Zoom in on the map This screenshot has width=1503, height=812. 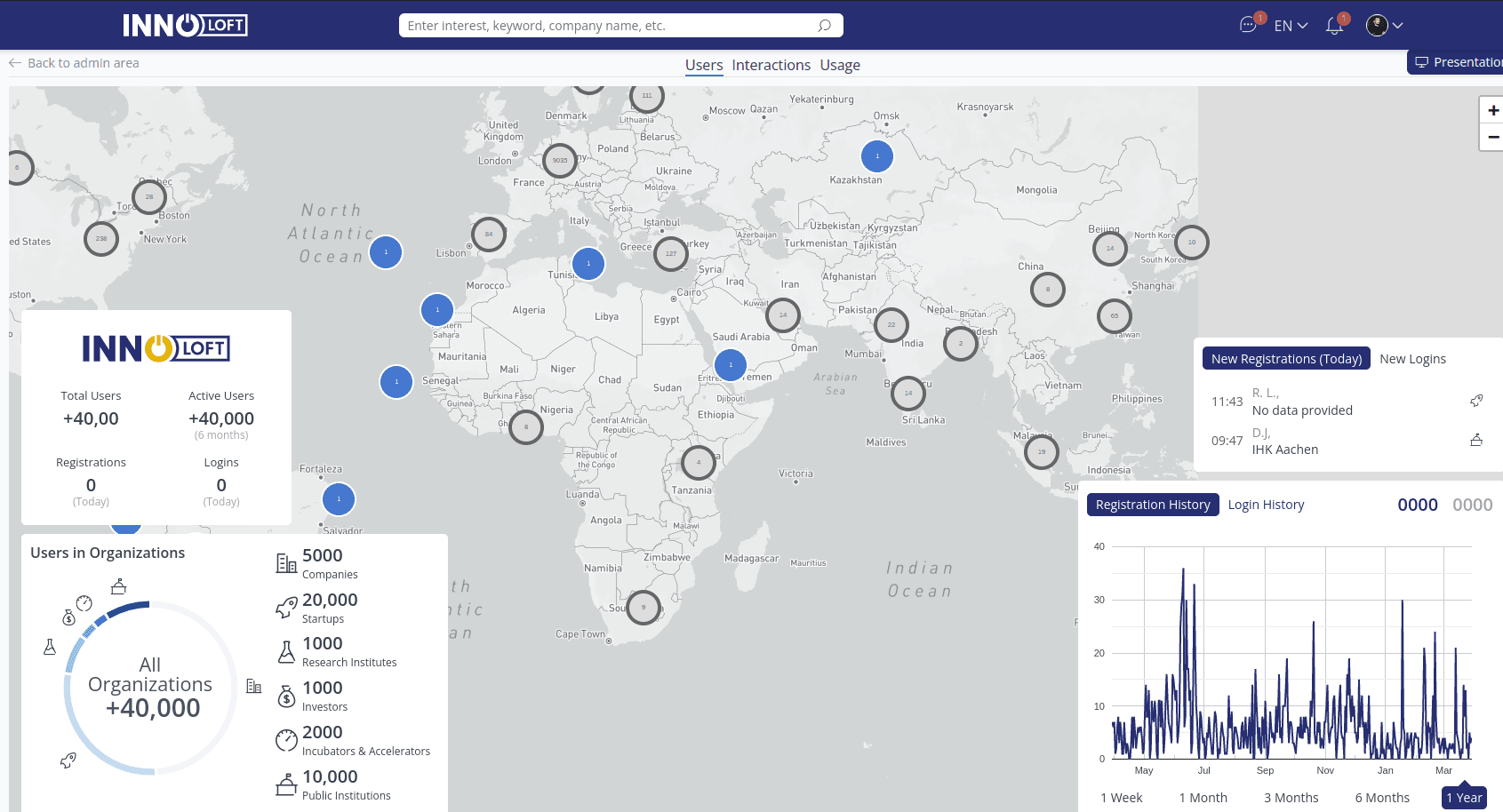pyautogui.click(x=1492, y=110)
